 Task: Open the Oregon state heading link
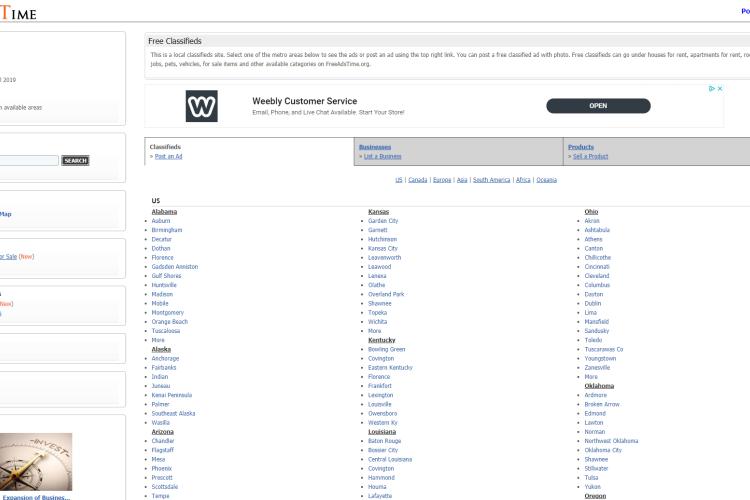coord(595,496)
